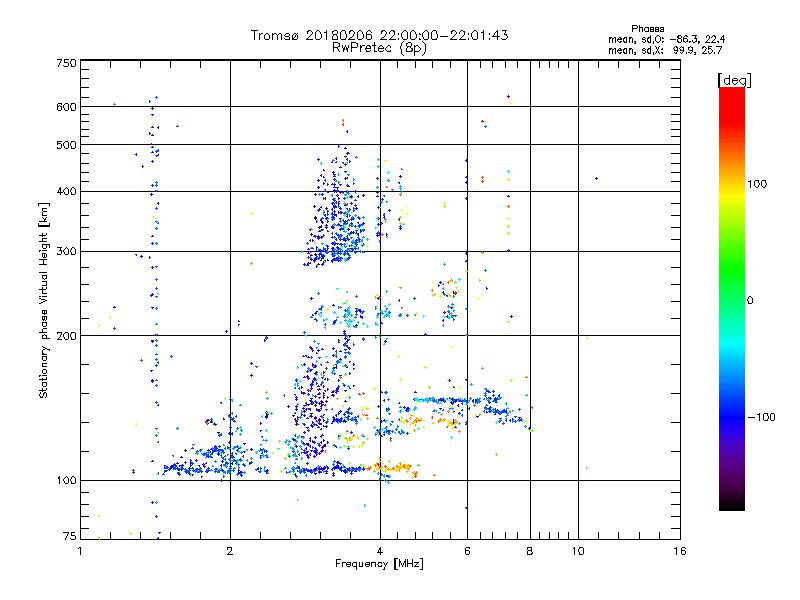Click the colorbar at the 100 tick
The width and height of the screenshot is (800, 600).
tap(732, 184)
